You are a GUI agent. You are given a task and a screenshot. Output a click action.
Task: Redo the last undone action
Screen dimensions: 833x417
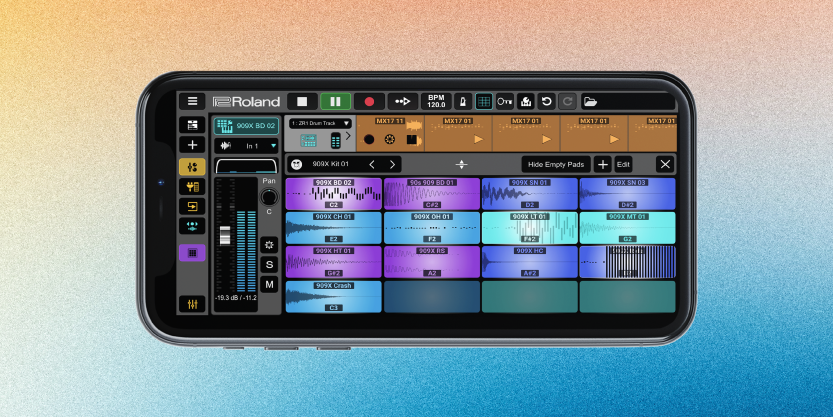[x=567, y=101]
